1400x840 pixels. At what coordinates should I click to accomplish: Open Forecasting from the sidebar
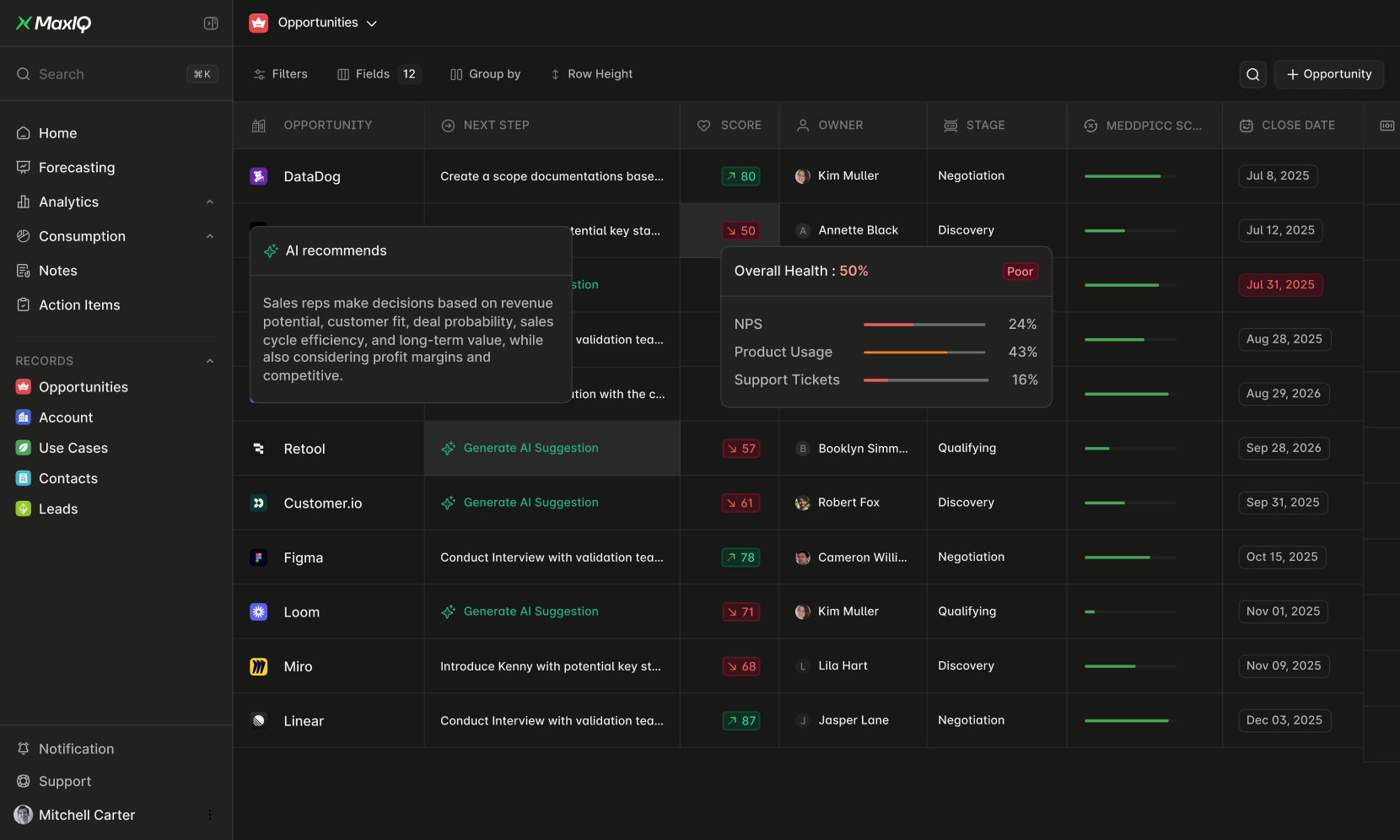point(77,167)
